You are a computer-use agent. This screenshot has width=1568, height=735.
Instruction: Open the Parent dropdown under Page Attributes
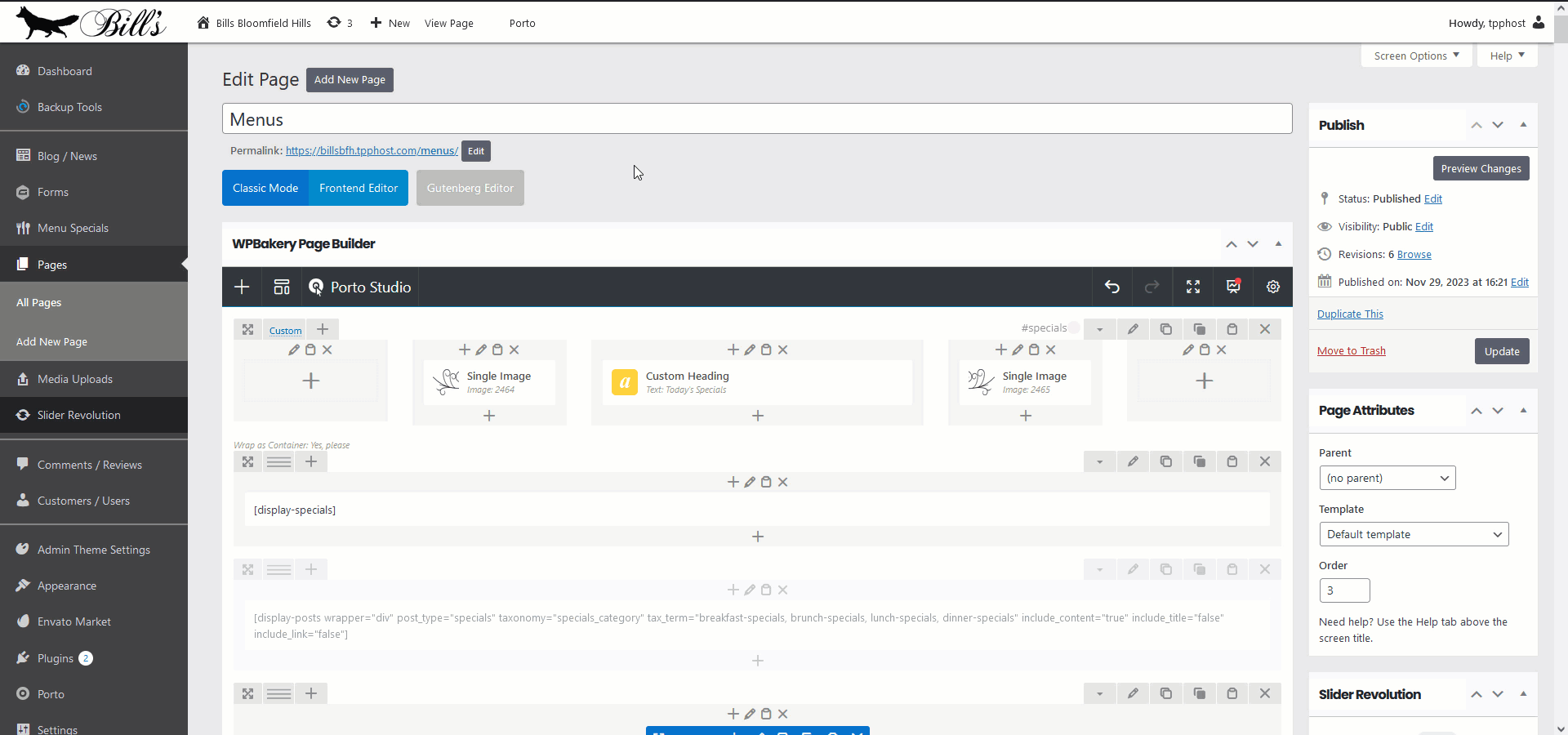click(1387, 478)
